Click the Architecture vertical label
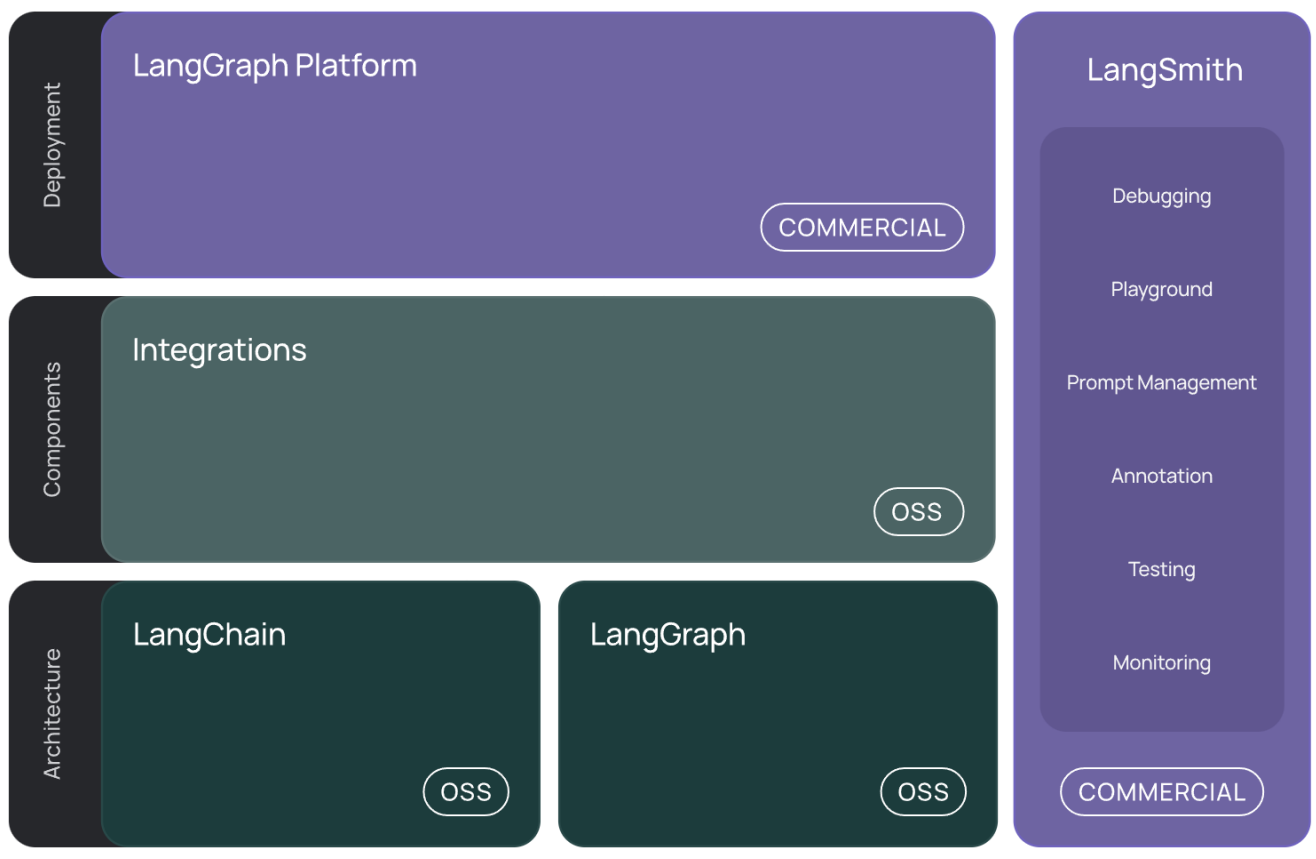This screenshot has height=859, width=1316. pyautogui.click(x=52, y=714)
